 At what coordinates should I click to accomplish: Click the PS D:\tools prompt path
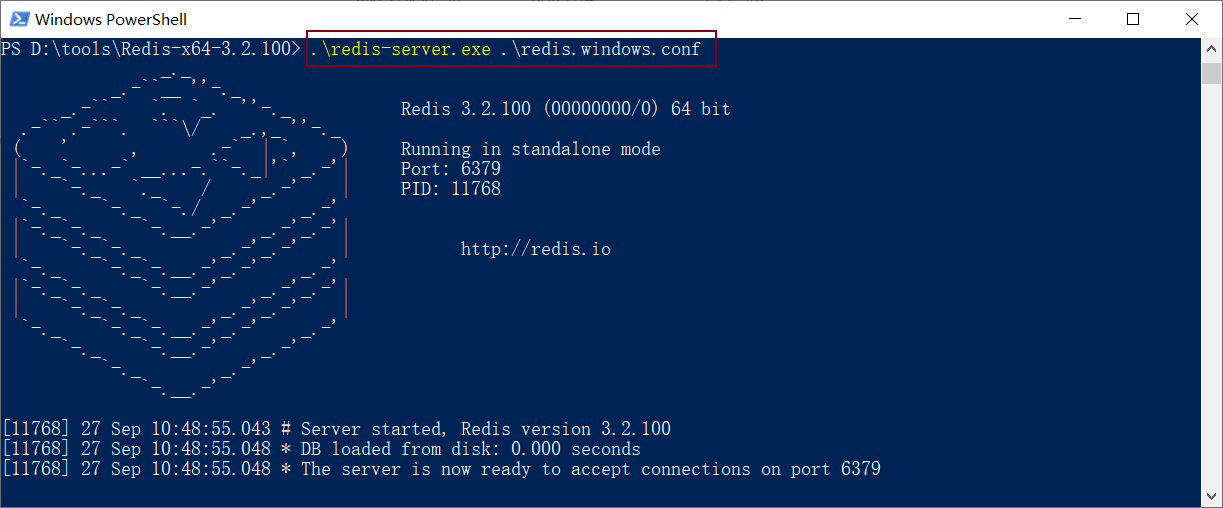point(150,49)
